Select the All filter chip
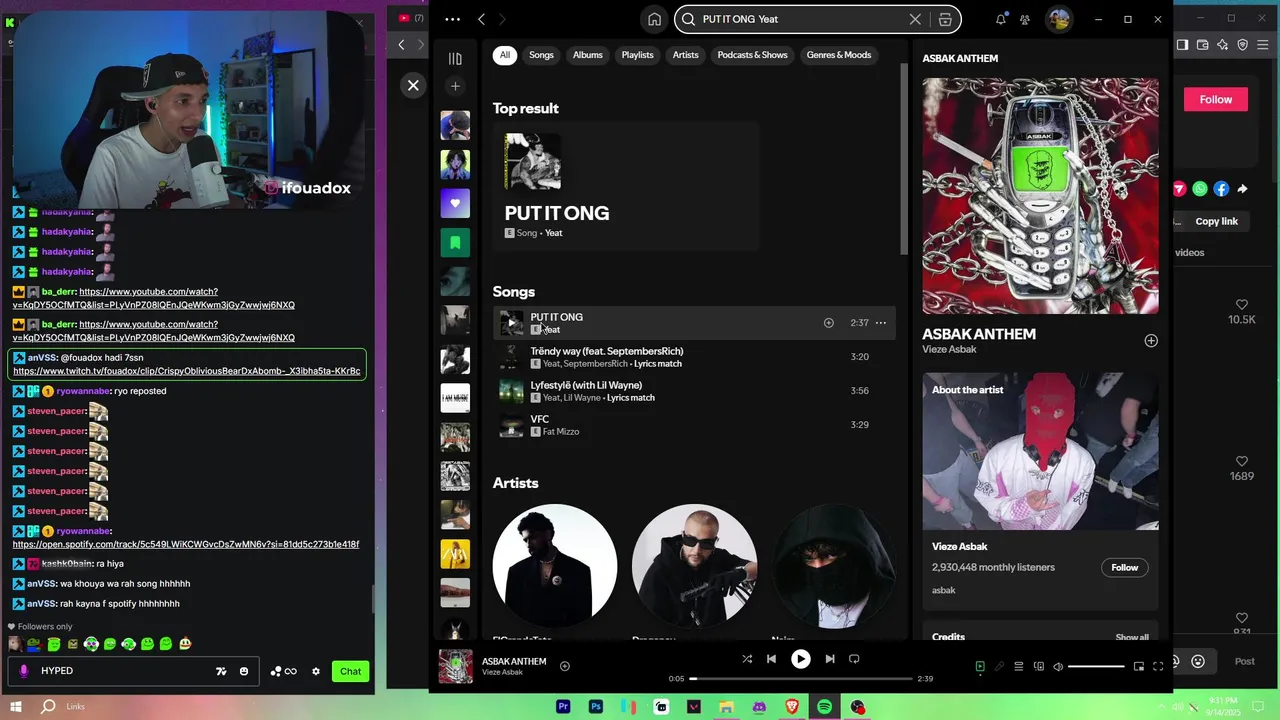This screenshot has height=720, width=1280. (505, 55)
